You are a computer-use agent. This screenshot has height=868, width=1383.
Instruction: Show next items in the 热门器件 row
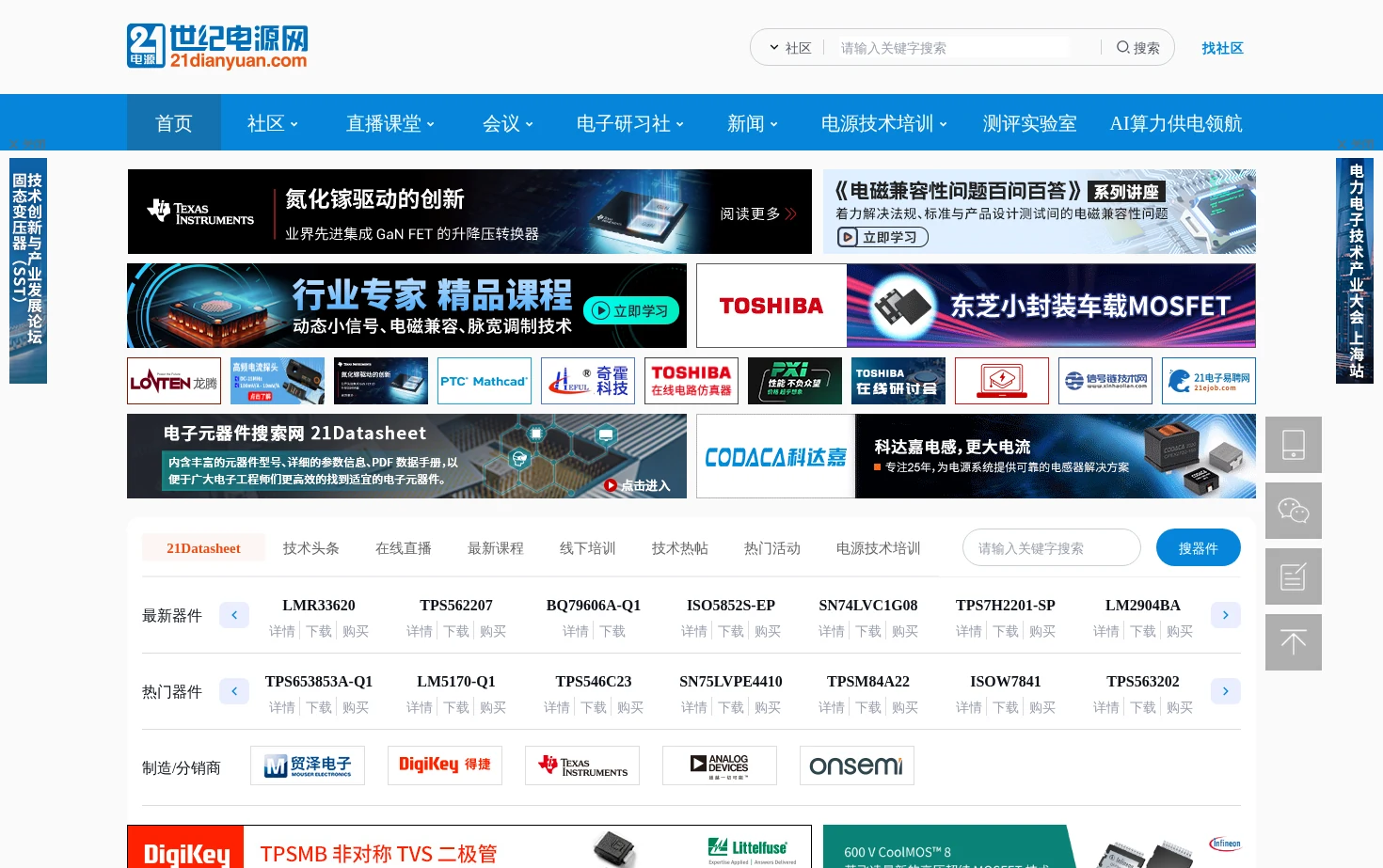[x=1226, y=691]
